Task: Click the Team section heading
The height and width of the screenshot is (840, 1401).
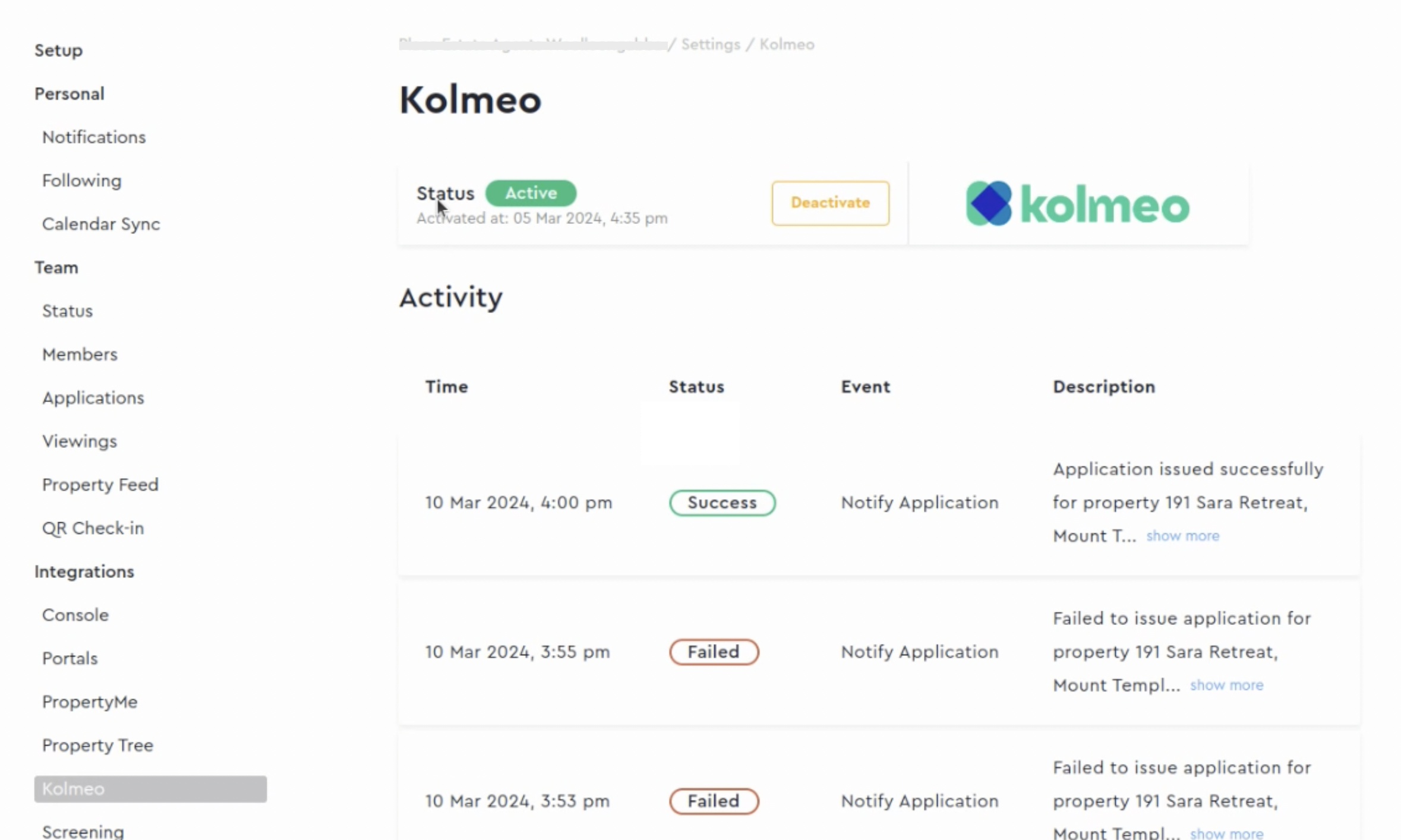Action: click(56, 267)
